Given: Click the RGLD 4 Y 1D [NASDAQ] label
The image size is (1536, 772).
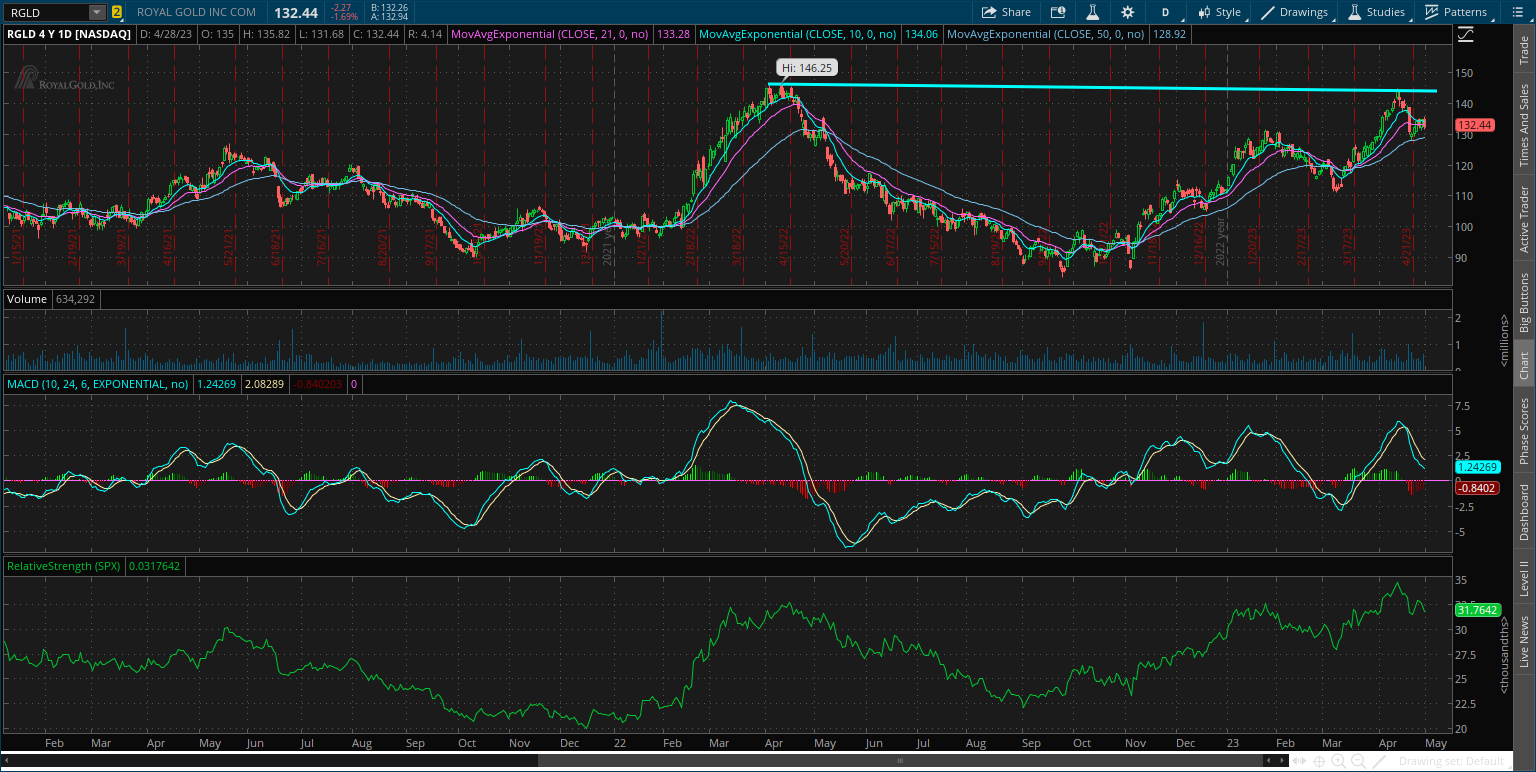Looking at the screenshot, I should [69, 34].
